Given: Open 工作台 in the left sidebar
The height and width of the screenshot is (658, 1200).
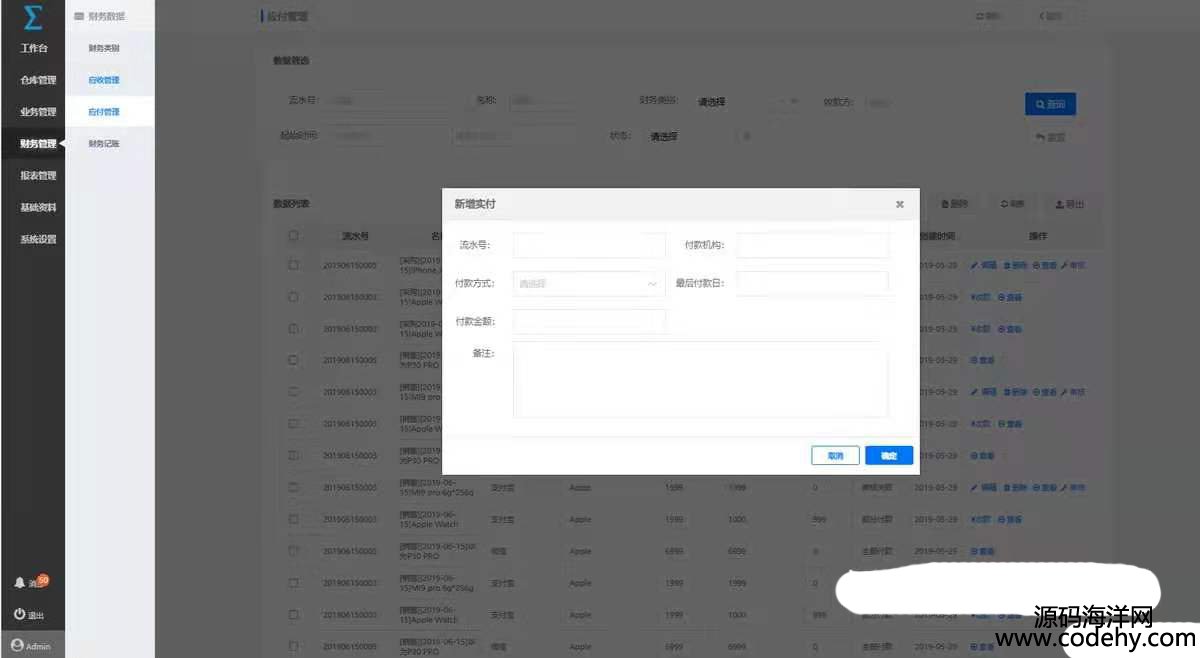Looking at the screenshot, I should (32, 48).
